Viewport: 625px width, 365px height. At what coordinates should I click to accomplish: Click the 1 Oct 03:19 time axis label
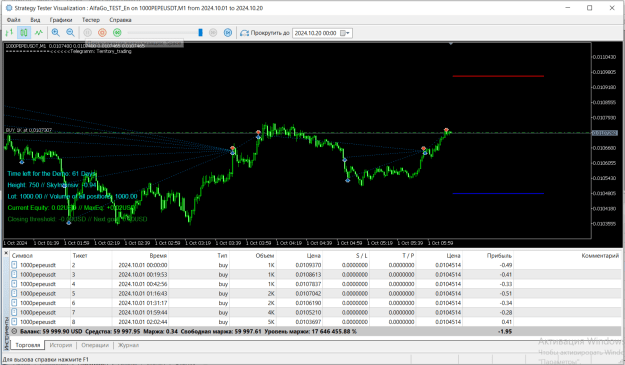click(198, 243)
